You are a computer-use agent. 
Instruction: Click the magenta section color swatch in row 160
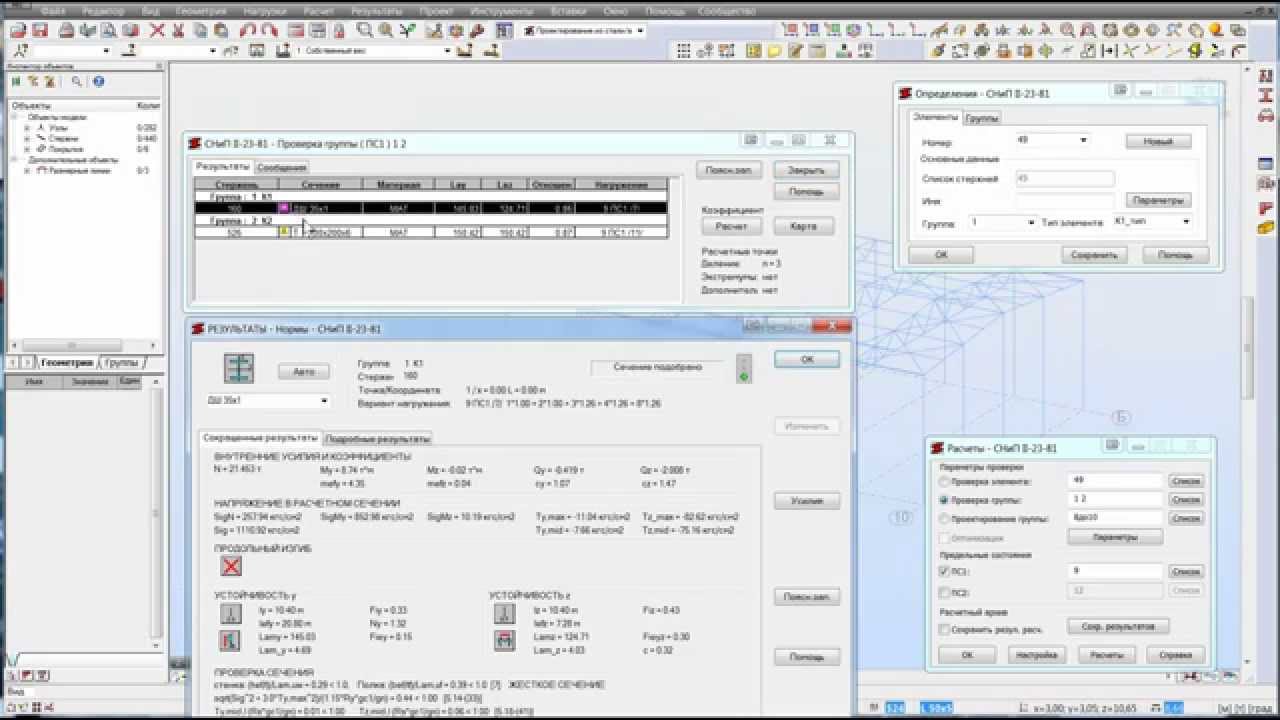pyautogui.click(x=284, y=208)
